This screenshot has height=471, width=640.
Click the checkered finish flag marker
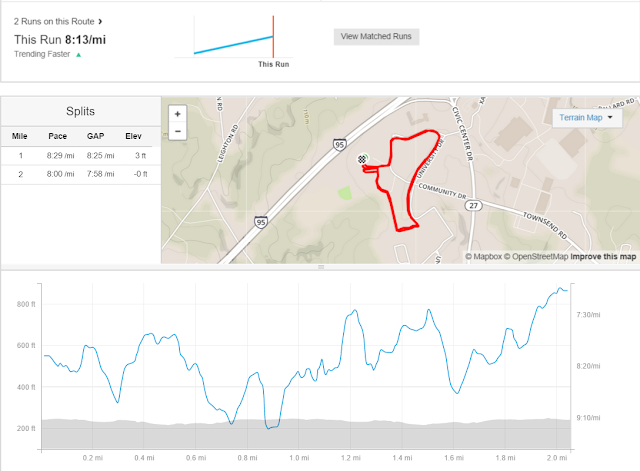coord(362,158)
